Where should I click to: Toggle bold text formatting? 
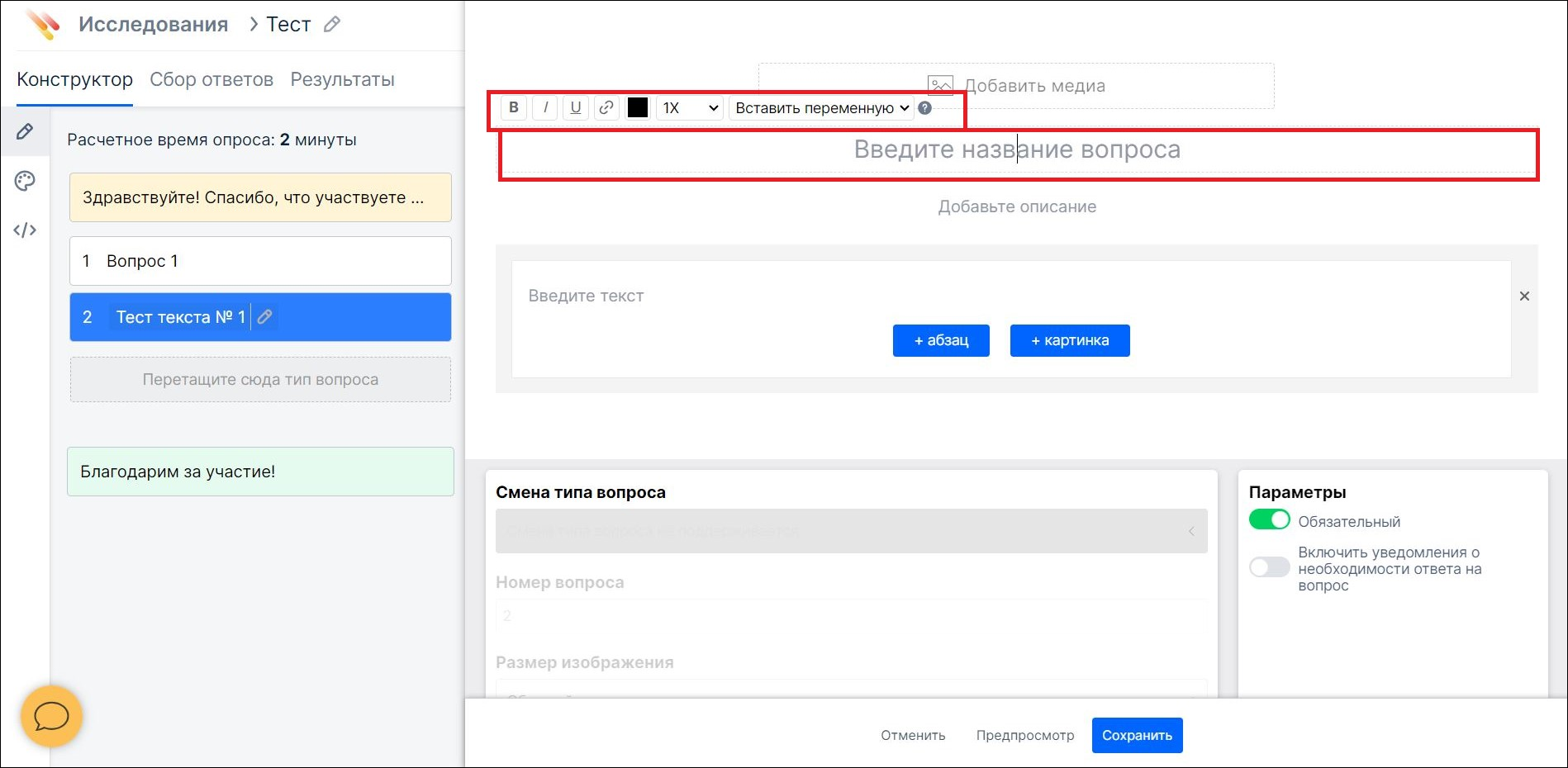pyautogui.click(x=513, y=107)
